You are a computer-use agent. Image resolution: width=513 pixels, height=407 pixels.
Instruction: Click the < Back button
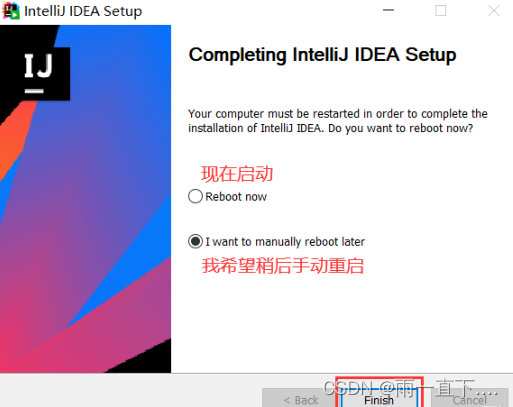coord(301,398)
